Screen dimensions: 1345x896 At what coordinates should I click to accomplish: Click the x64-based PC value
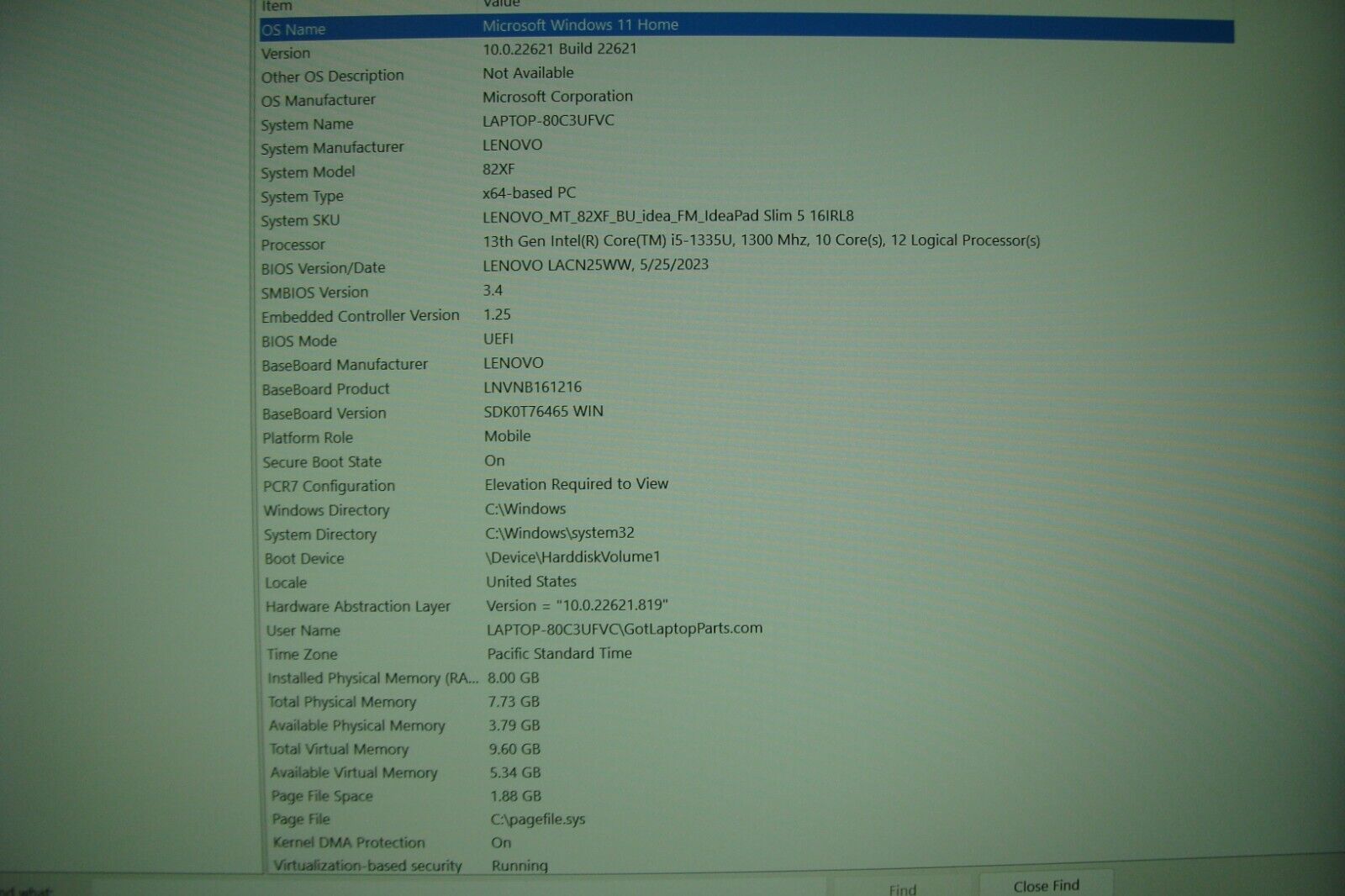coord(529,193)
